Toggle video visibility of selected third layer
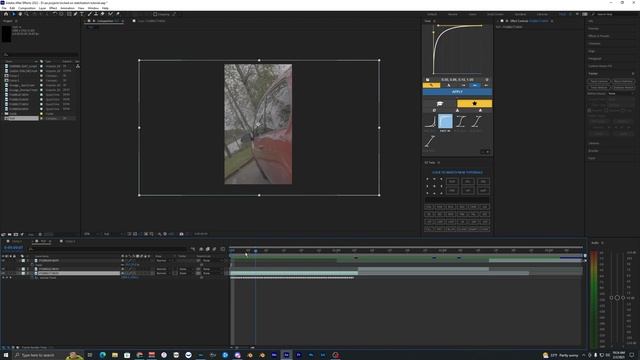Image resolution: width=640 pixels, height=360 pixels. (x=3, y=273)
